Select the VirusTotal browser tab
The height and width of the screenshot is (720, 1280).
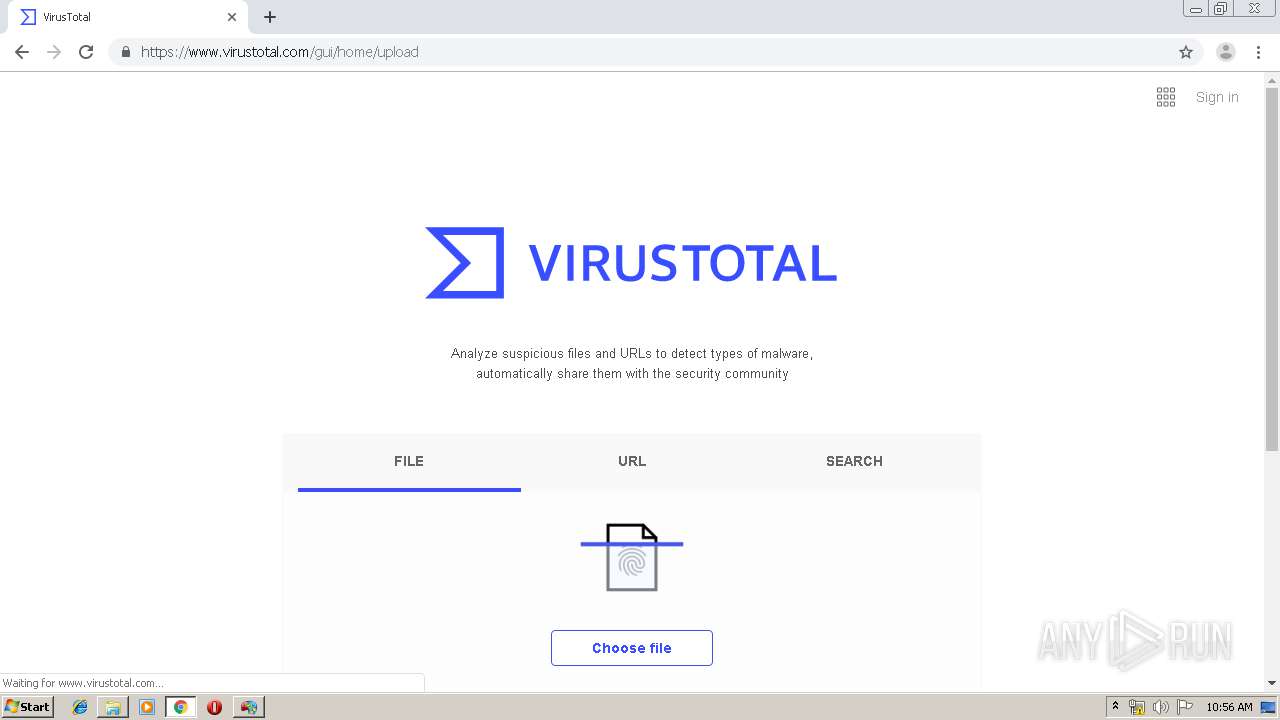click(128, 17)
